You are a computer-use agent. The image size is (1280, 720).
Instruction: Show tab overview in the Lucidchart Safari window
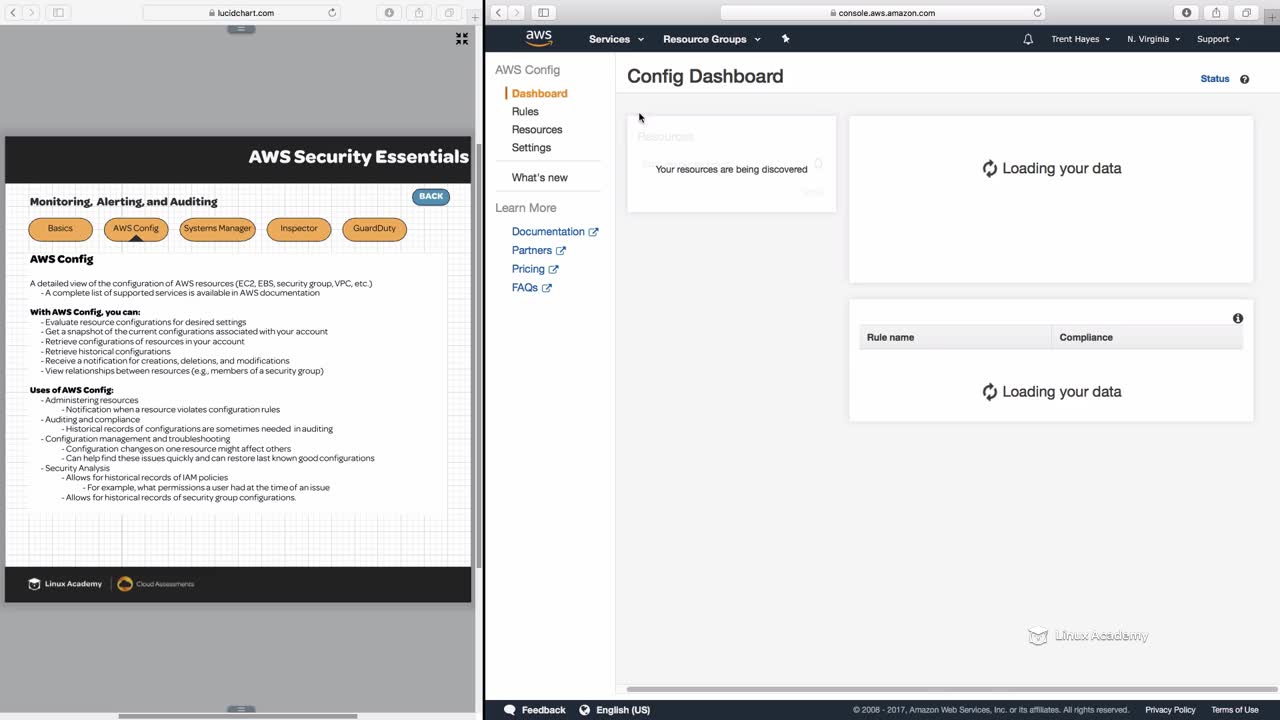449,13
